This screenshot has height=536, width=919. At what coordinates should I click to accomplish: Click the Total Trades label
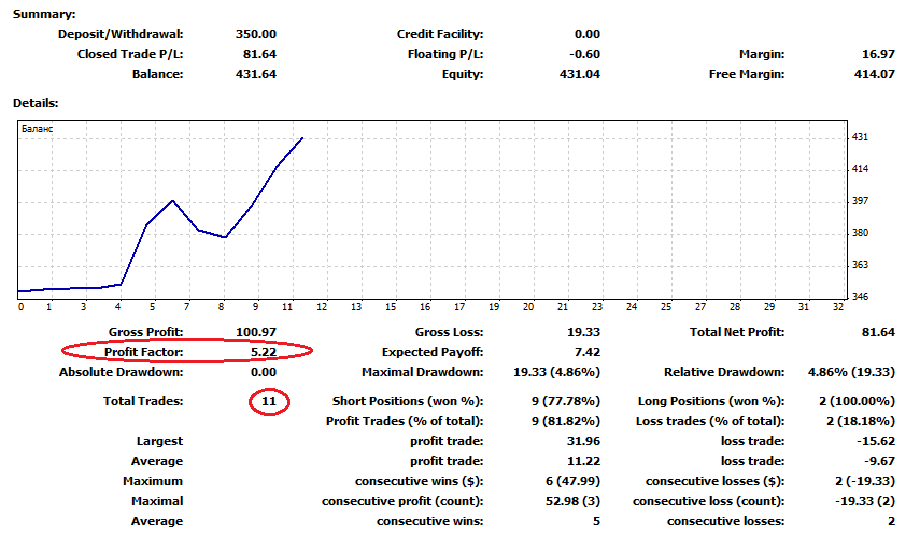point(143,401)
